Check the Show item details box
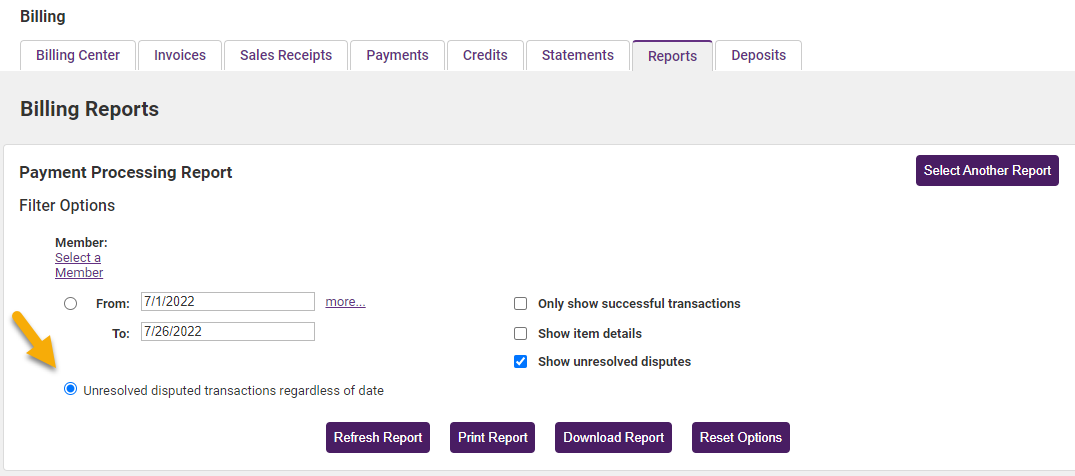The height and width of the screenshot is (476, 1075). [x=520, y=333]
